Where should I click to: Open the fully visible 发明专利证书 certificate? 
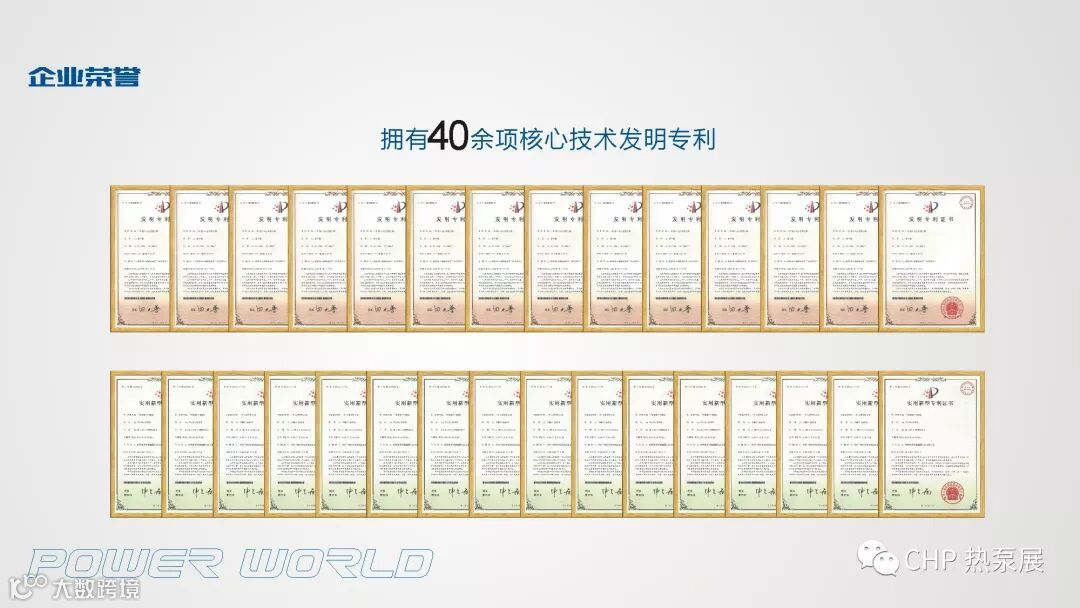[x=931, y=259]
